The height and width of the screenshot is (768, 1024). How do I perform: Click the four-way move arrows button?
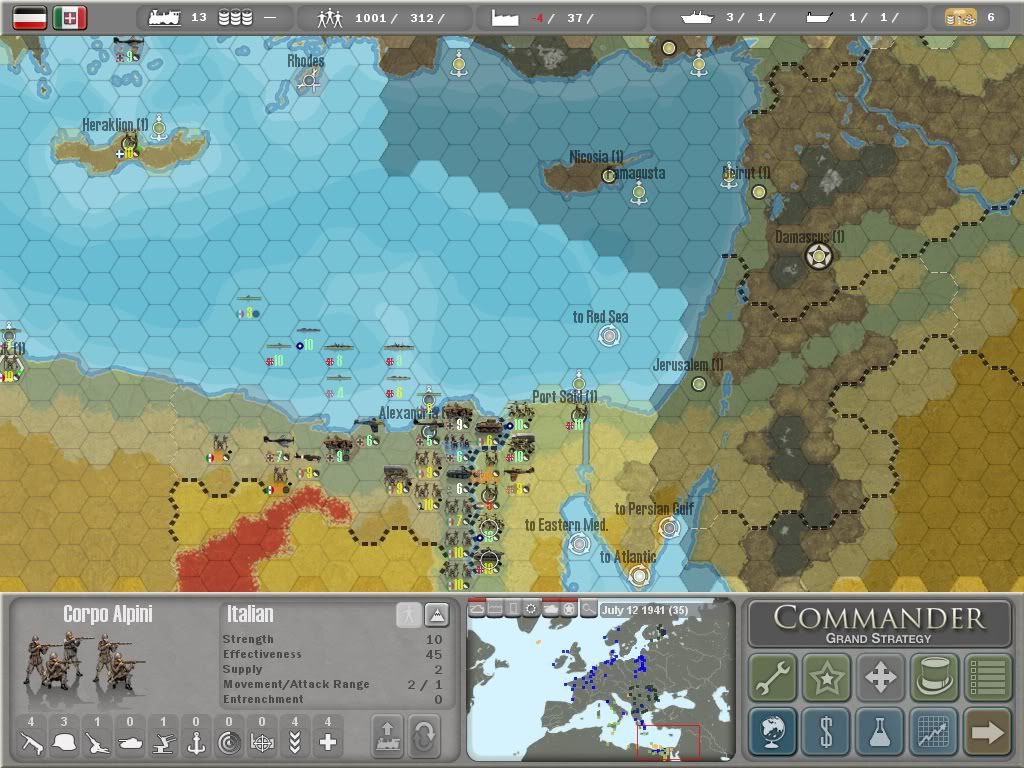click(880, 677)
